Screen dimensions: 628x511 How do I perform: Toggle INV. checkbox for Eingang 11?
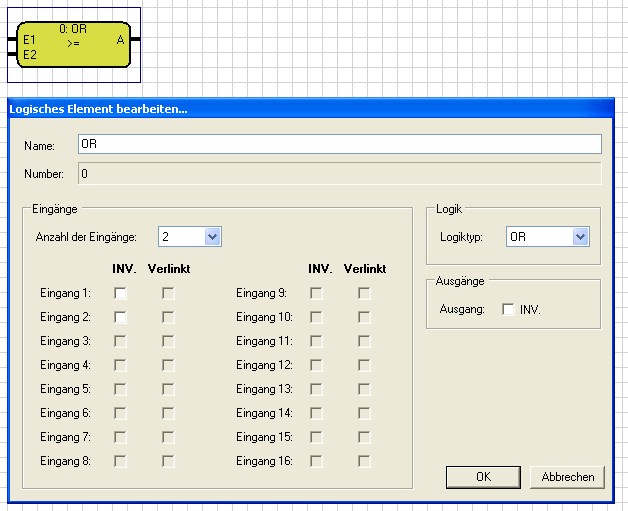pyautogui.click(x=316, y=341)
